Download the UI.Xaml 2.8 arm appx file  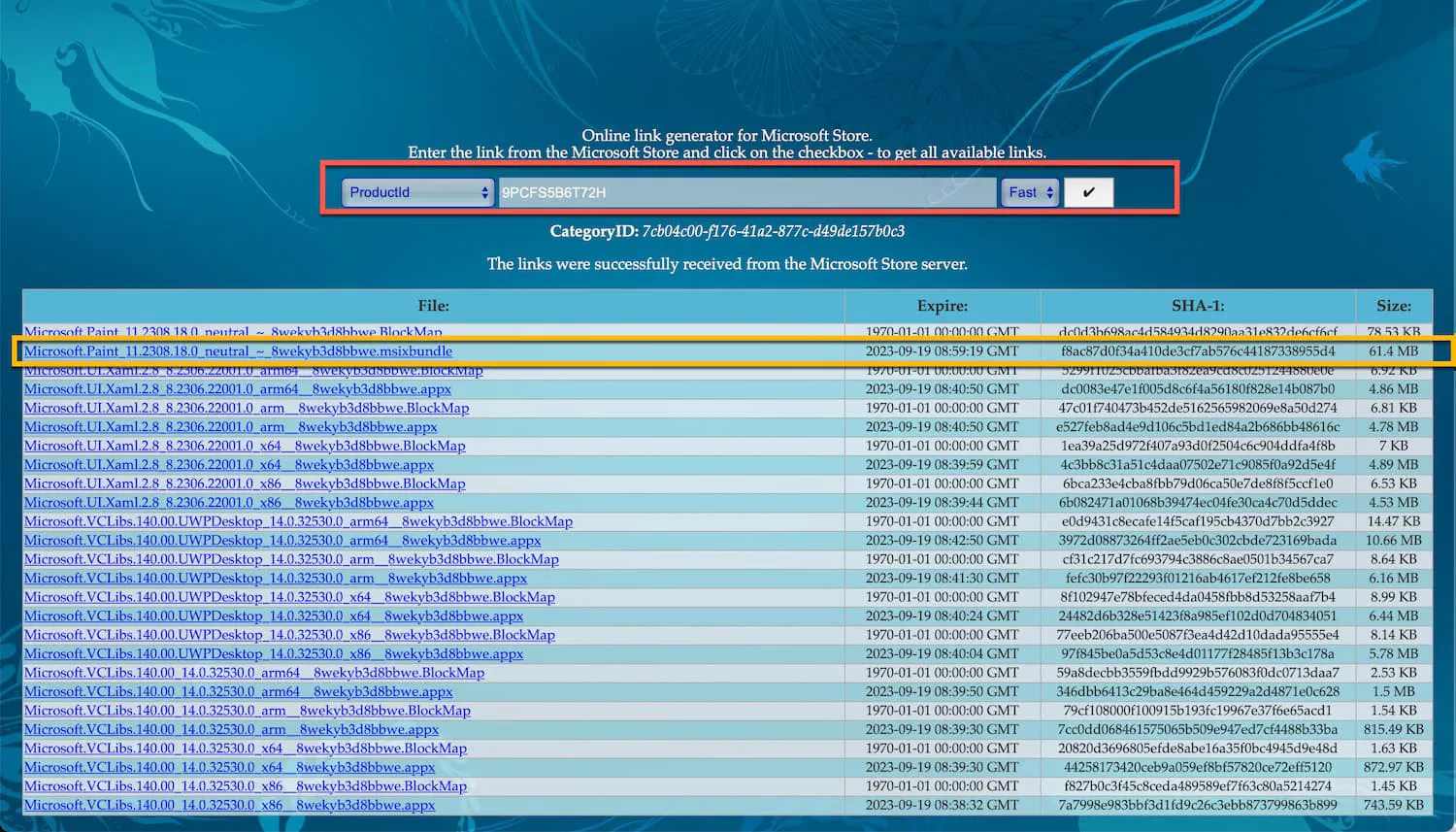point(231,427)
